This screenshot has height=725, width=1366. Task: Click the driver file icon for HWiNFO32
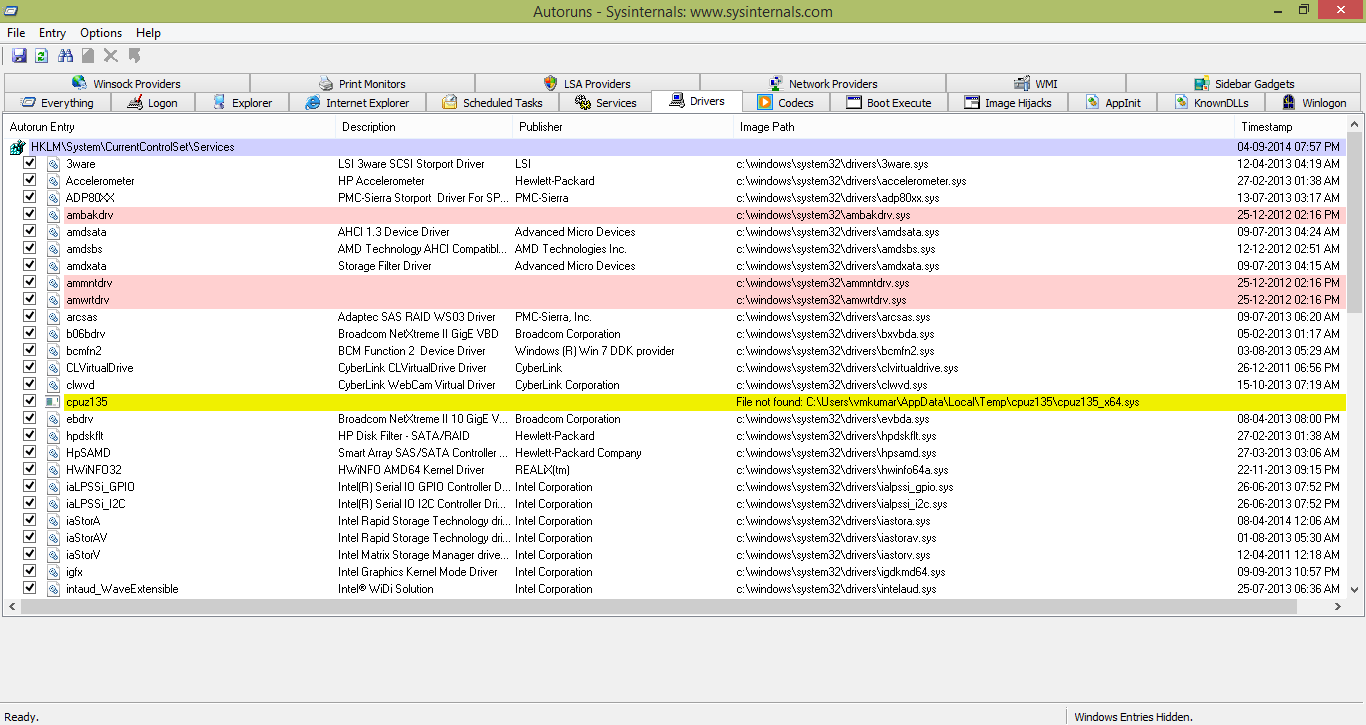tap(54, 470)
